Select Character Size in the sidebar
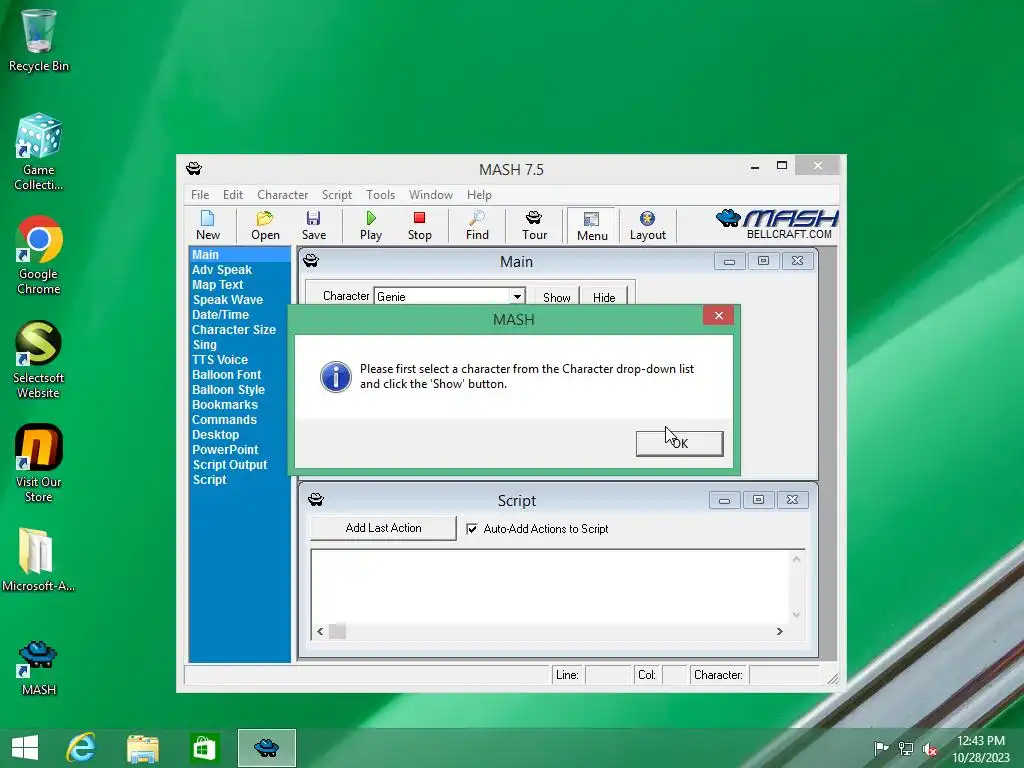Image resolution: width=1024 pixels, height=768 pixels. pyautogui.click(x=234, y=330)
